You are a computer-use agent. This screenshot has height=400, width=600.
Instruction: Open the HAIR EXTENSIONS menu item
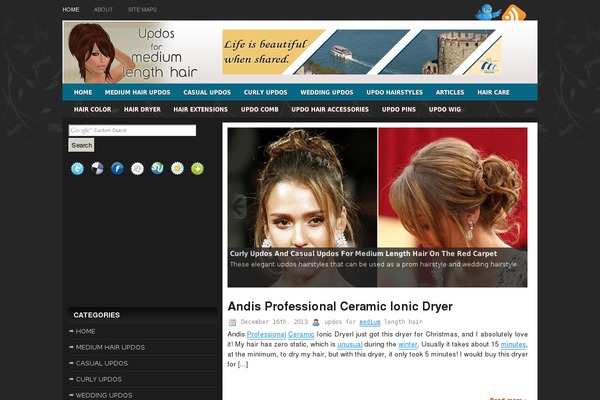click(x=201, y=109)
